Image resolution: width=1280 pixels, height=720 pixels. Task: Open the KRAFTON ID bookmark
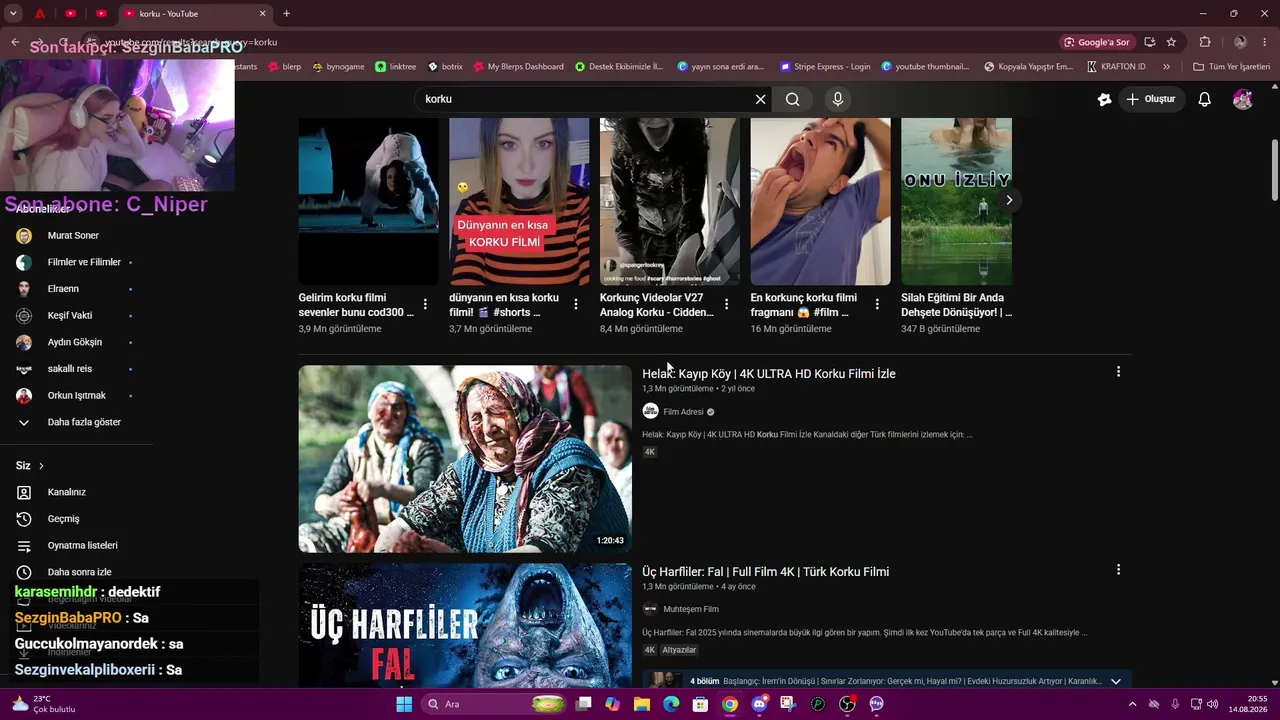tap(1116, 67)
